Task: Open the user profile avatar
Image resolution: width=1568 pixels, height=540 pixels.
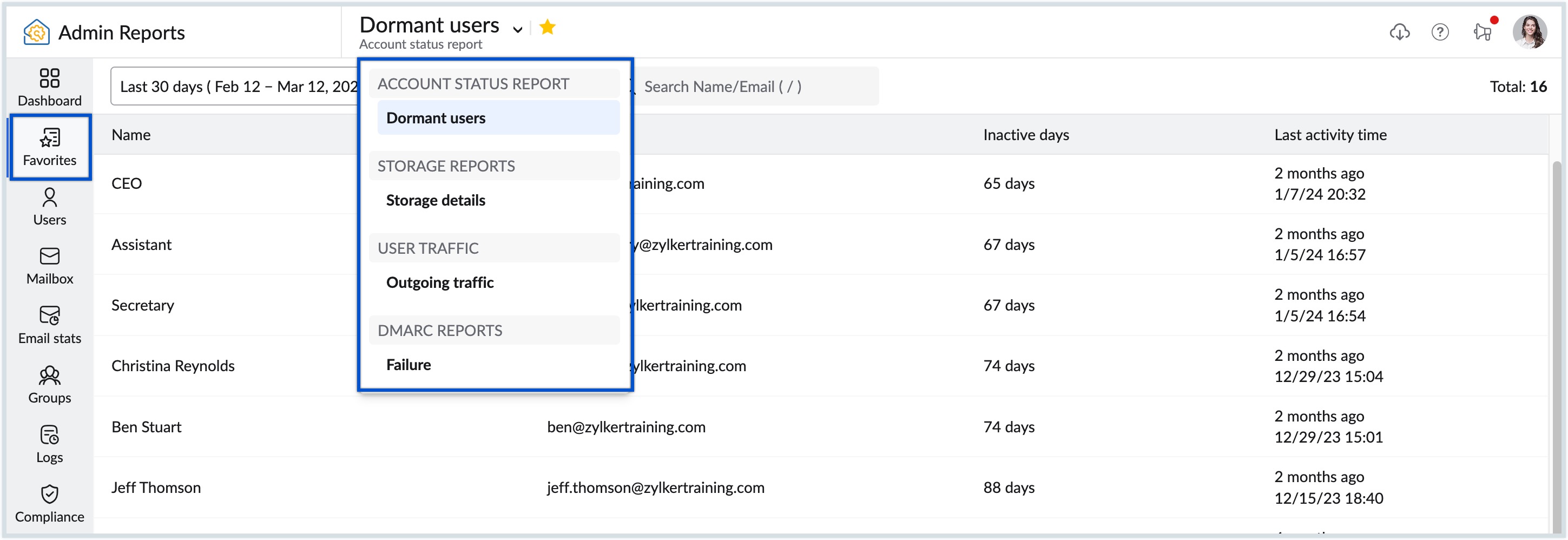Action: coord(1529,32)
